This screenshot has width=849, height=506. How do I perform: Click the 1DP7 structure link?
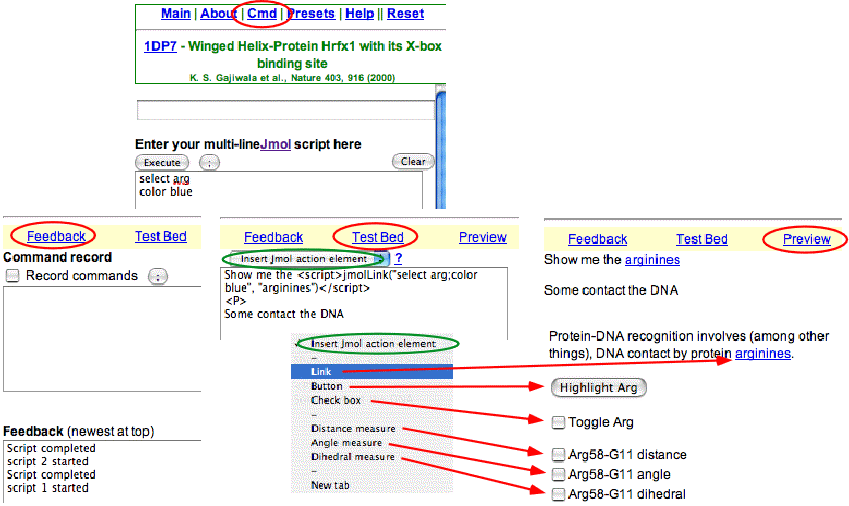[x=160, y=47]
